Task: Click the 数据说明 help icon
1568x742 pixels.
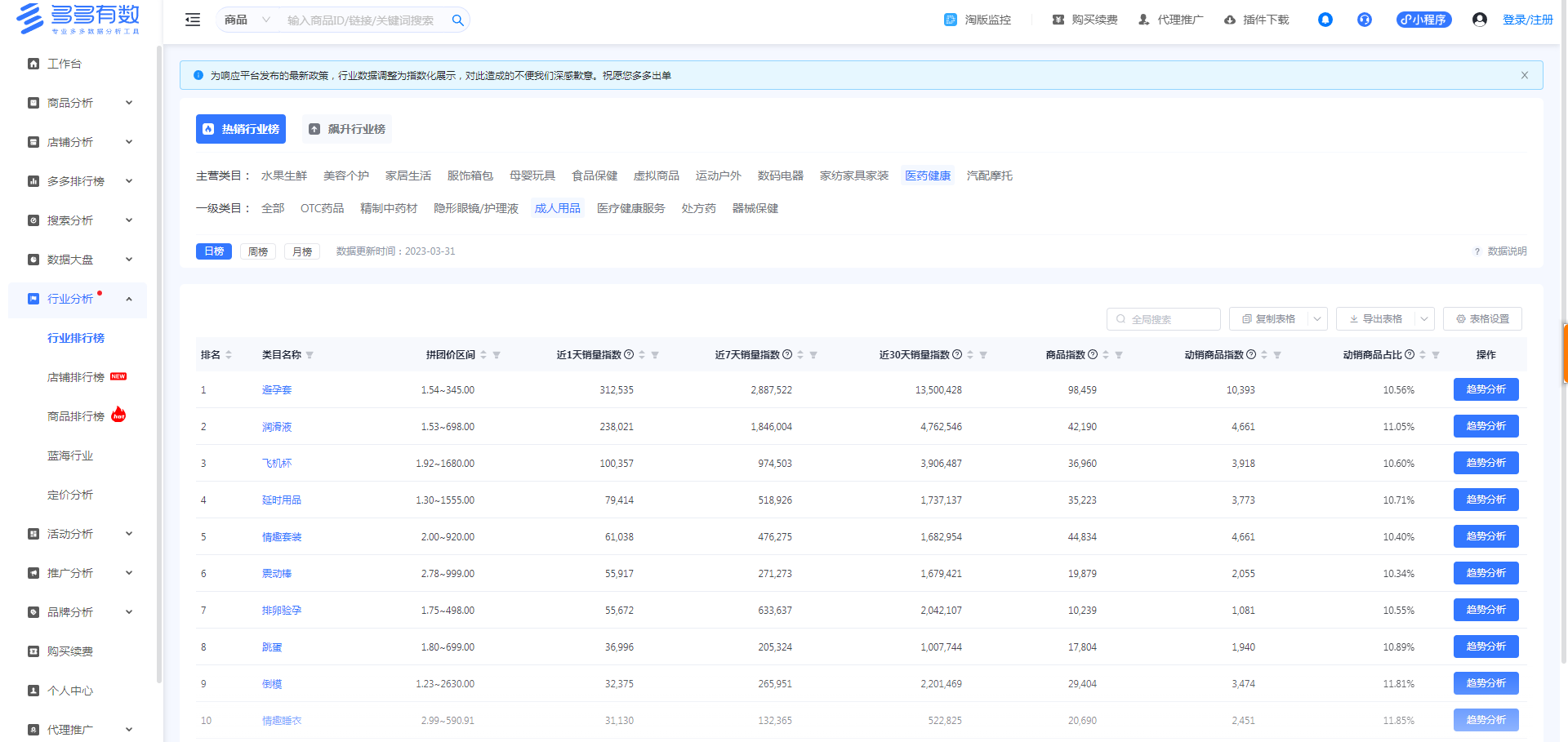Action: (1477, 251)
